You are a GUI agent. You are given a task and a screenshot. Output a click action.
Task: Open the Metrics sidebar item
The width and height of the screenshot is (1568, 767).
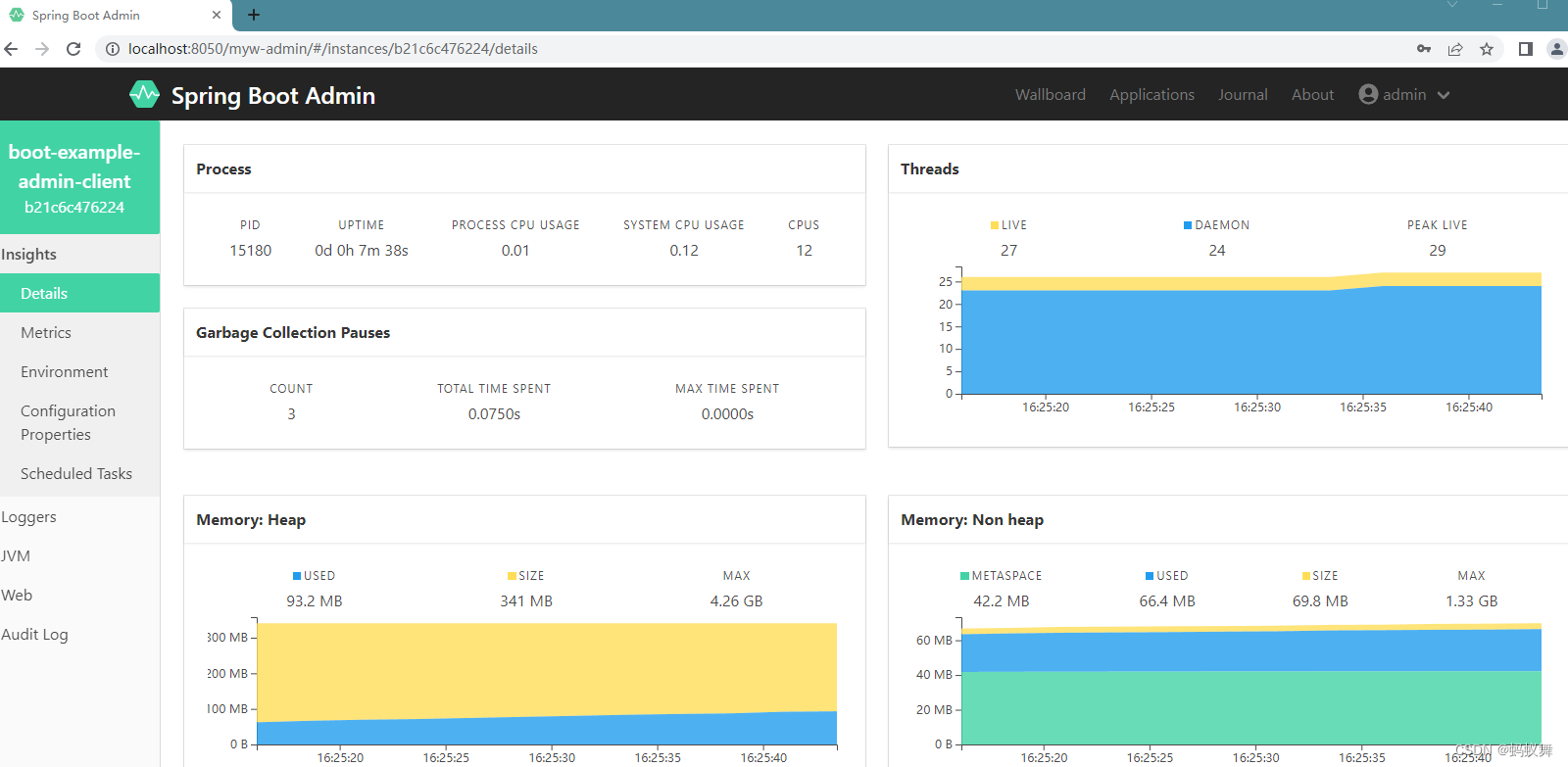coord(79,332)
